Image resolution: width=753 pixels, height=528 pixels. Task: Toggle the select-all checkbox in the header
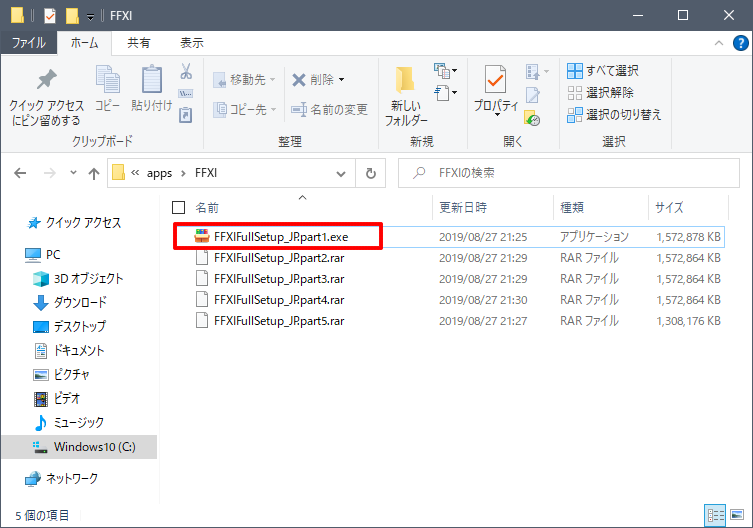[x=179, y=208]
